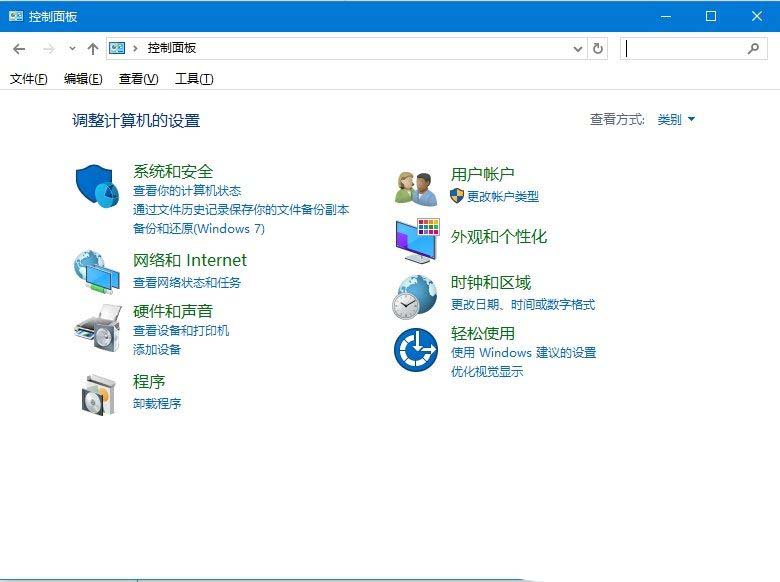
Task: Open the 查看(V) menu
Action: (x=138, y=79)
